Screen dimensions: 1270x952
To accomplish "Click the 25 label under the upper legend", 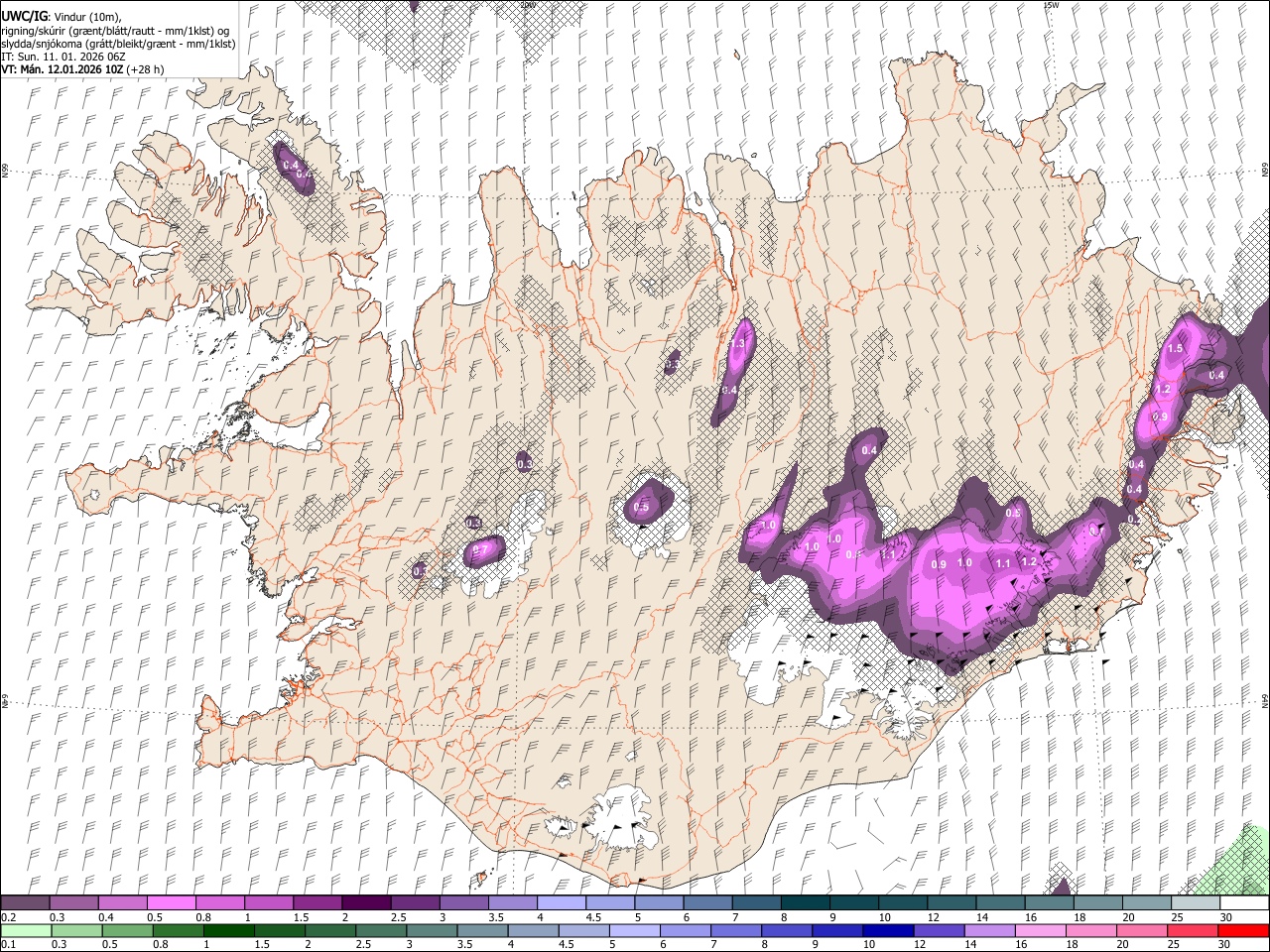I will tap(1178, 917).
